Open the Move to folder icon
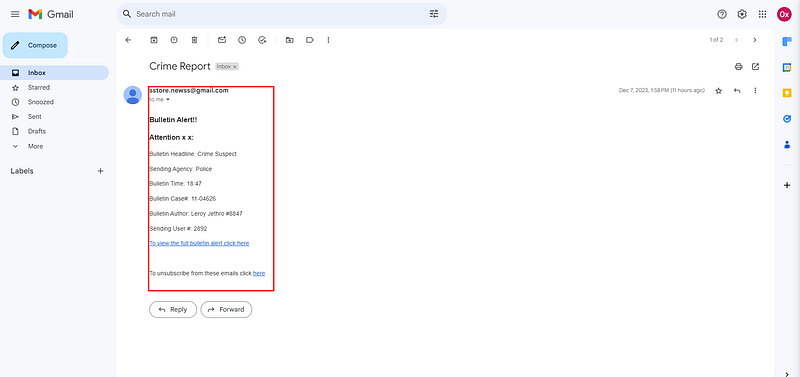Screen dimensions: 800x377 point(289,40)
